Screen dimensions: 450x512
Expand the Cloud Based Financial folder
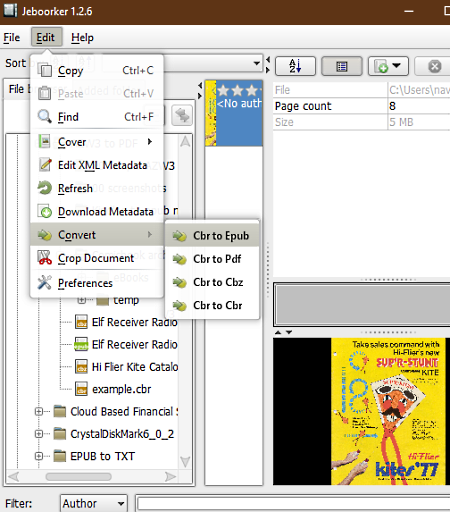pyautogui.click(x=39, y=411)
